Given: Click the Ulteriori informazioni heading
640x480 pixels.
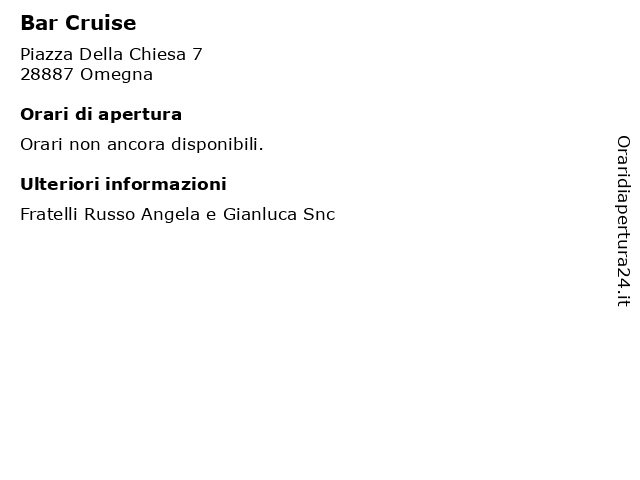Looking at the screenshot, I should pyautogui.click(x=123, y=184).
